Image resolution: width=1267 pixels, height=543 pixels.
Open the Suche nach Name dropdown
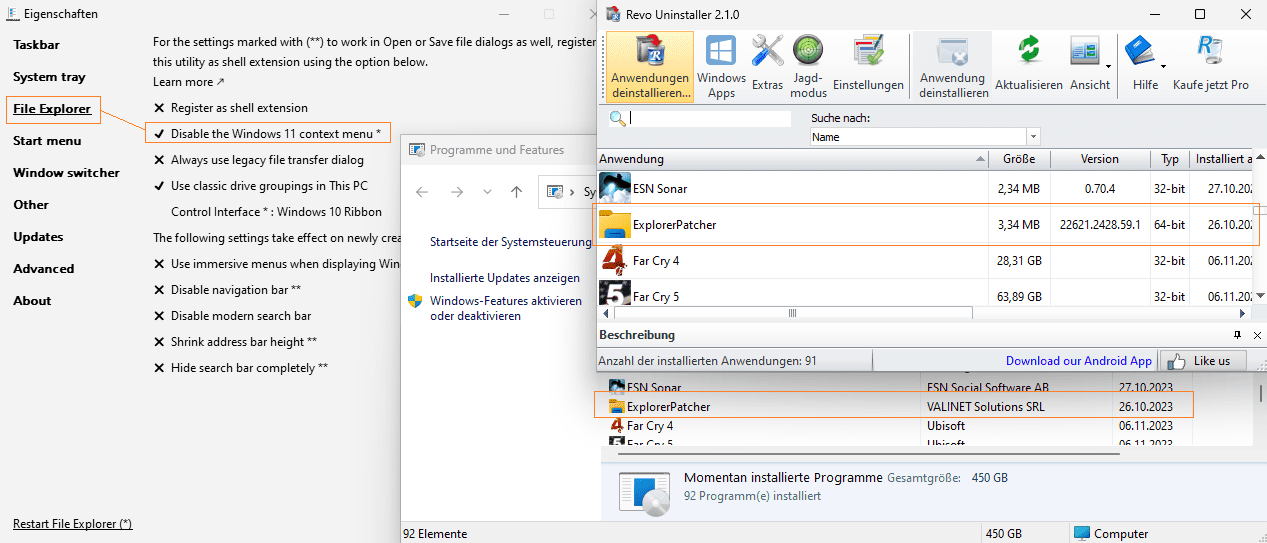tap(1033, 137)
